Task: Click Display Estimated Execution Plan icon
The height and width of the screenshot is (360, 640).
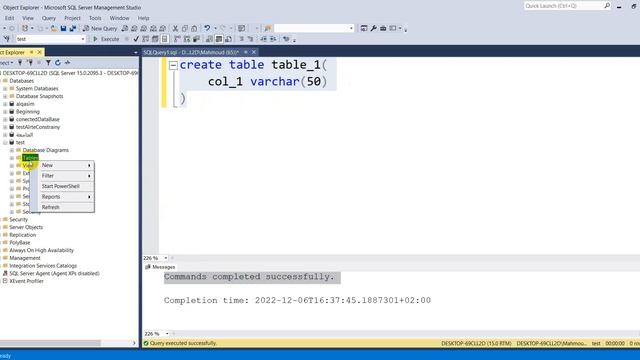Action: coord(145,39)
